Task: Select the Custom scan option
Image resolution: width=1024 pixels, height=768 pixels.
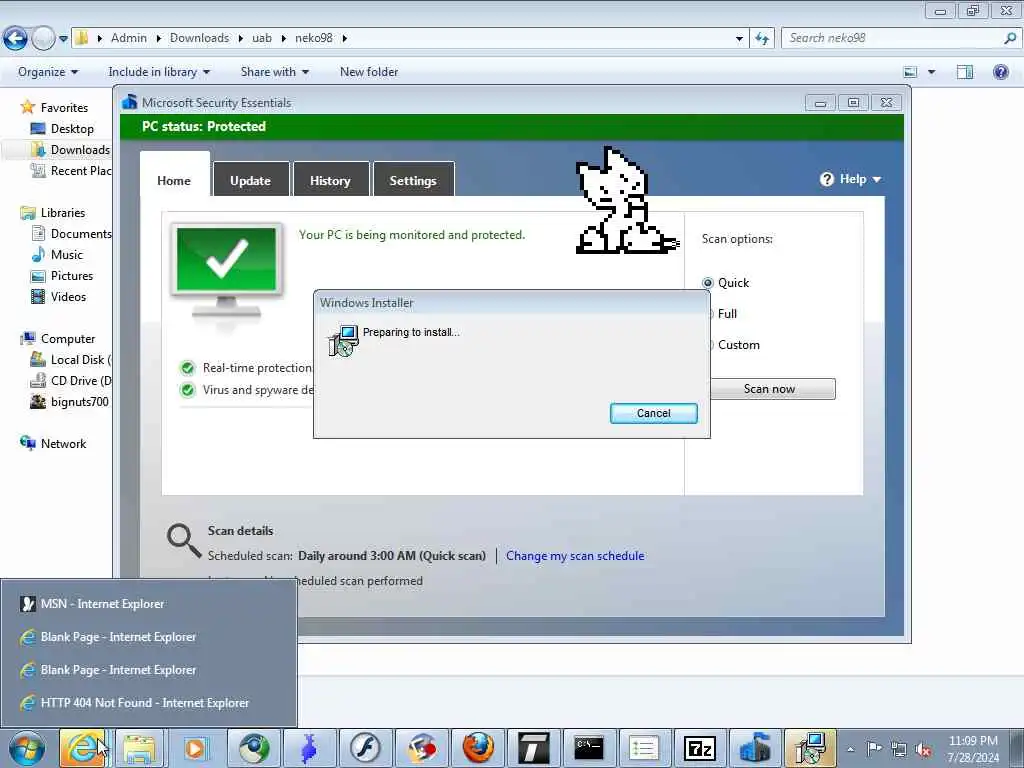Action: coord(738,345)
